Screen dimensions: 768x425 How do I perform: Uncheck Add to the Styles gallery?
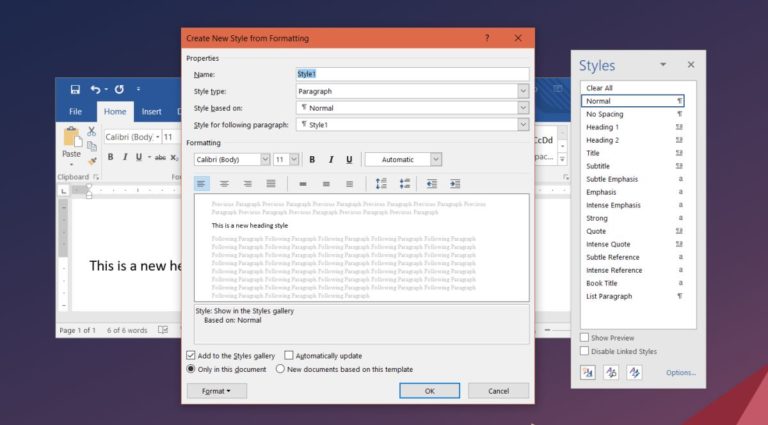tap(191, 355)
